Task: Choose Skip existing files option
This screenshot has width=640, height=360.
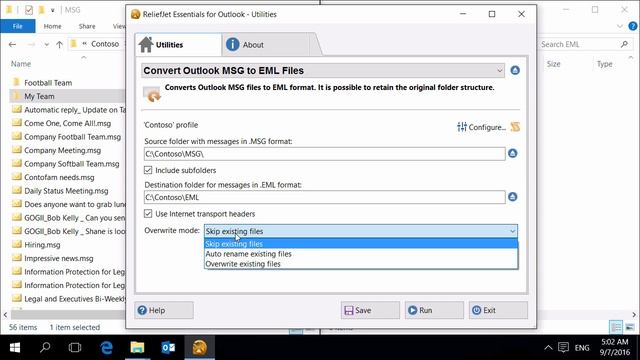Action: [x=361, y=244]
